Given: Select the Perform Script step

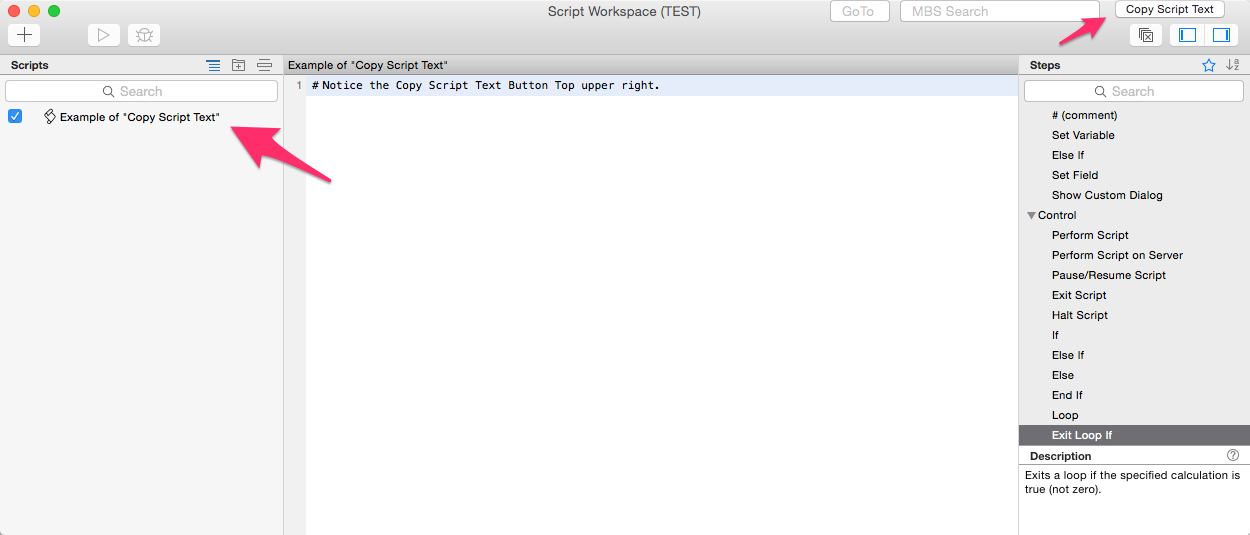Looking at the screenshot, I should click(x=1090, y=235).
